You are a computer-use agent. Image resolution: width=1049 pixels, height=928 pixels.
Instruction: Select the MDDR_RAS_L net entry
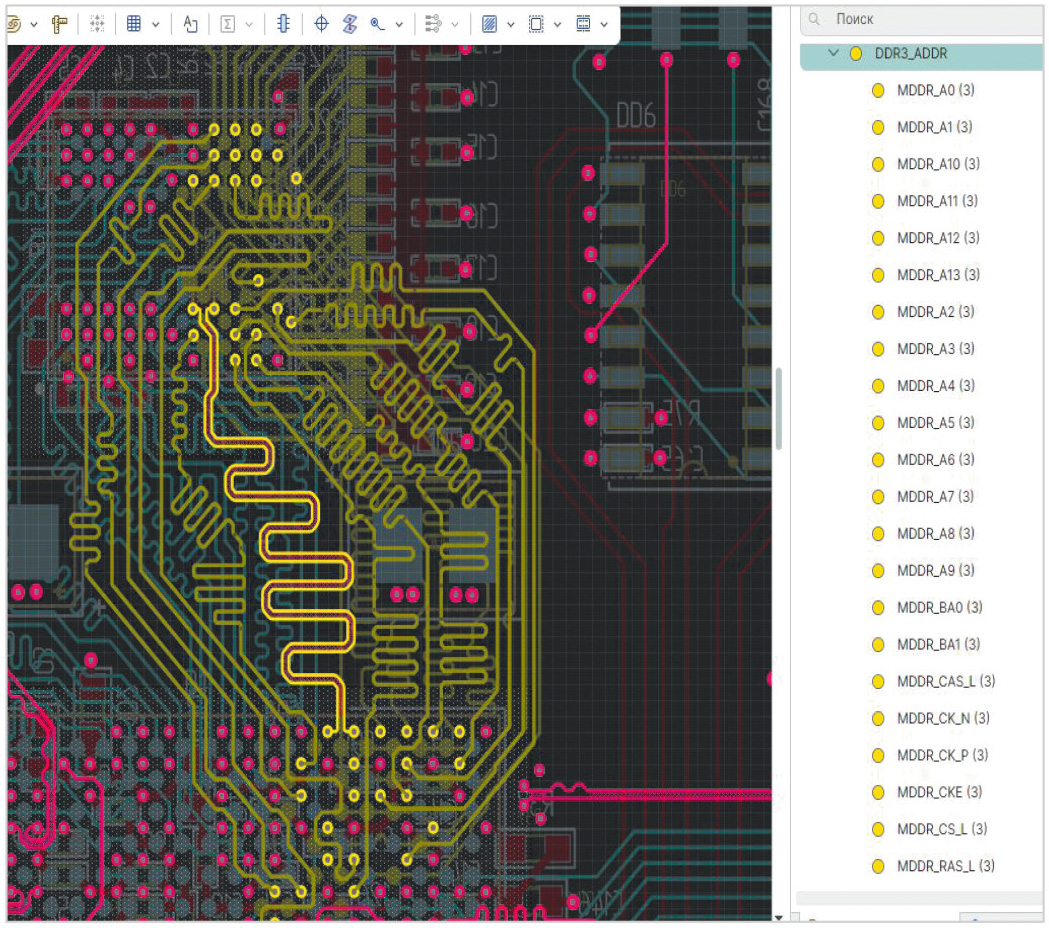(x=945, y=866)
